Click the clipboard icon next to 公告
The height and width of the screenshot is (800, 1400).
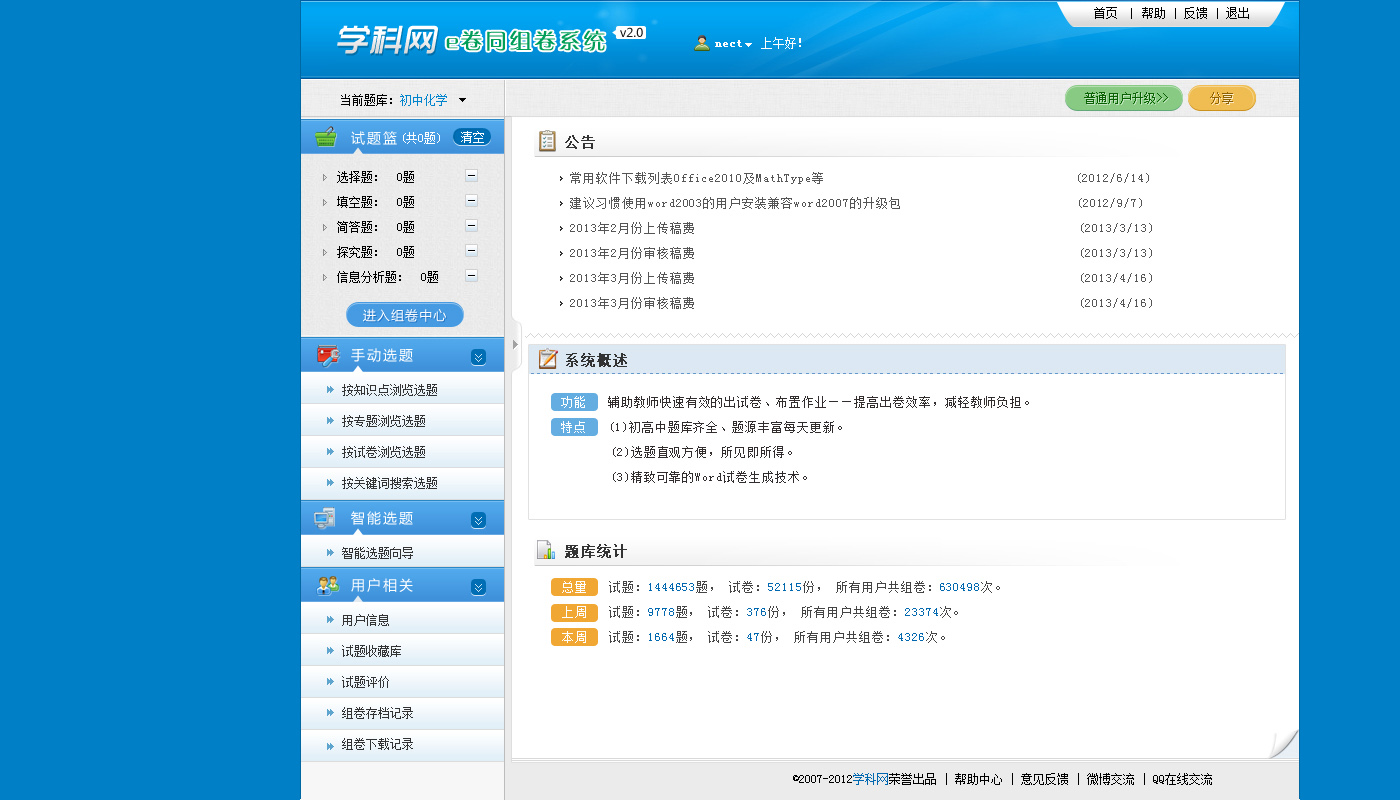click(547, 141)
